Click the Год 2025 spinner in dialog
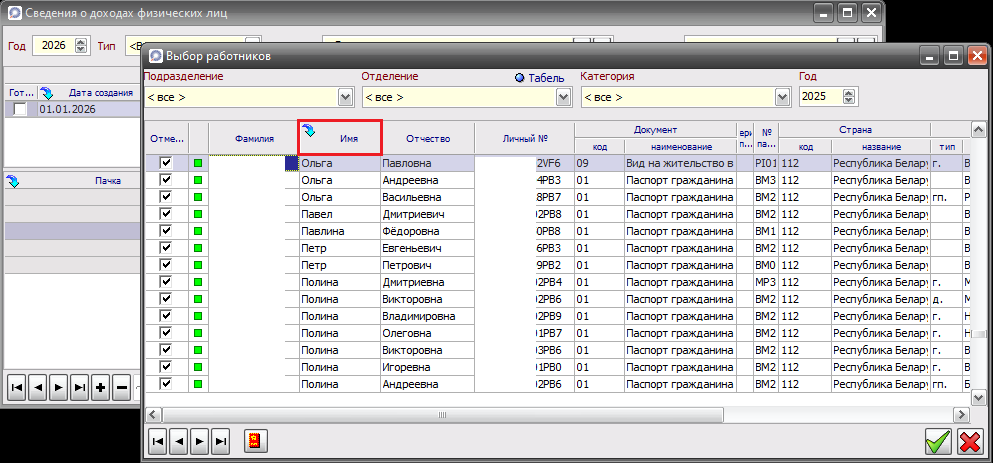The image size is (993, 463). point(849,97)
